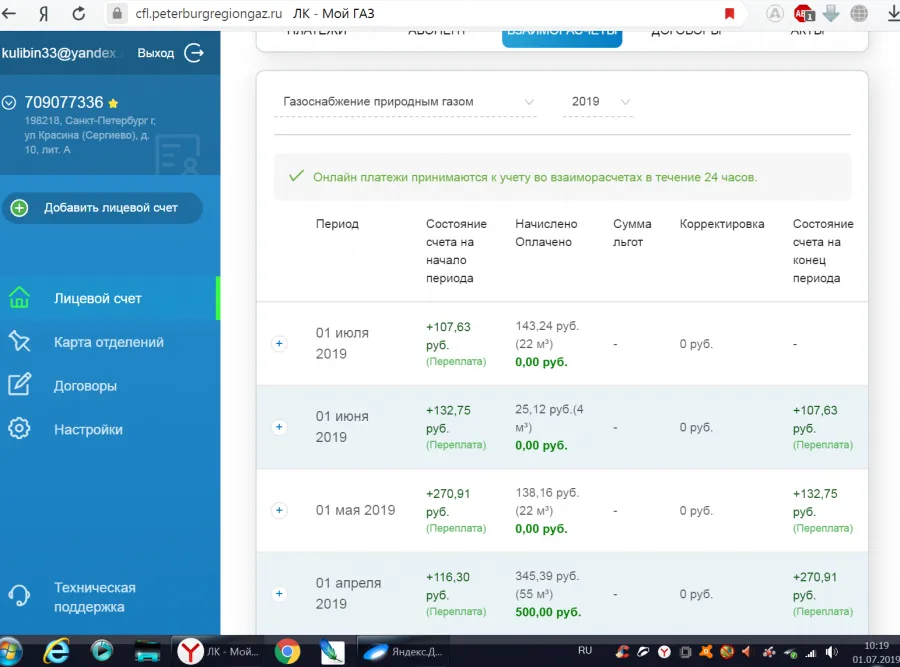Click the padlock site security icon
Viewport: 900px width, 667px height.
(x=117, y=13)
